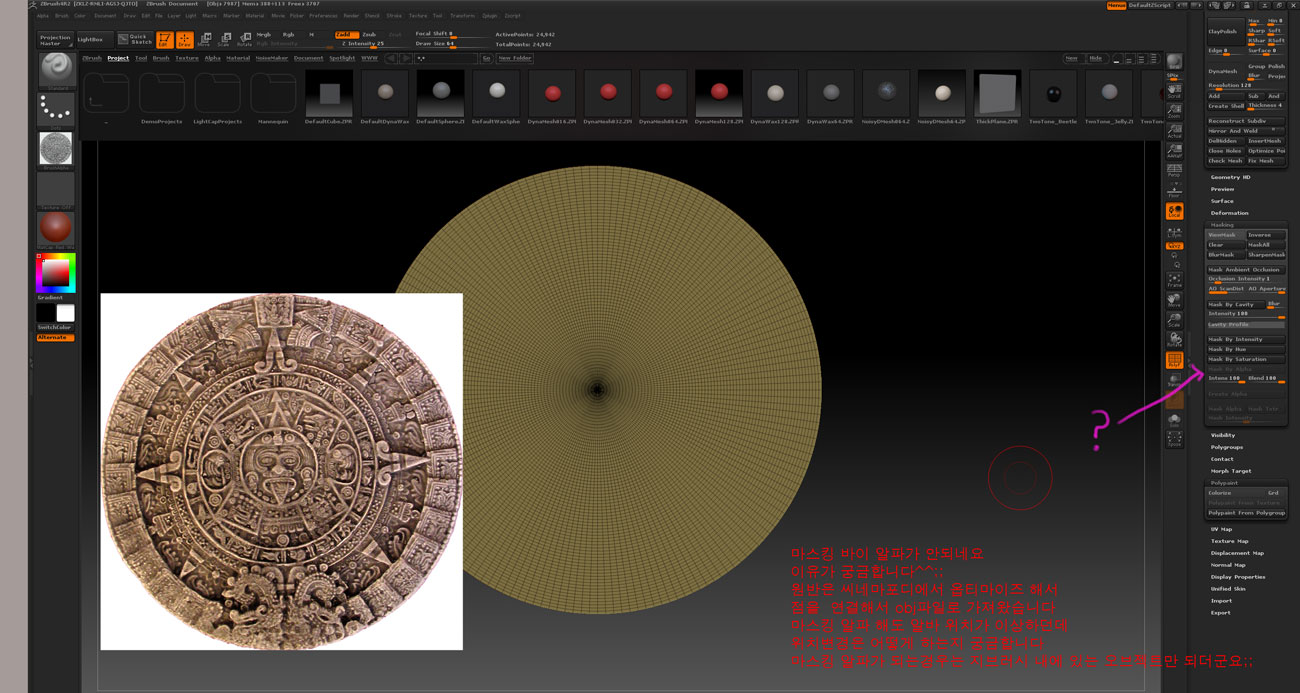This screenshot has width=1300, height=693.
Task: Open the DemoProjects folder
Action: [161, 96]
